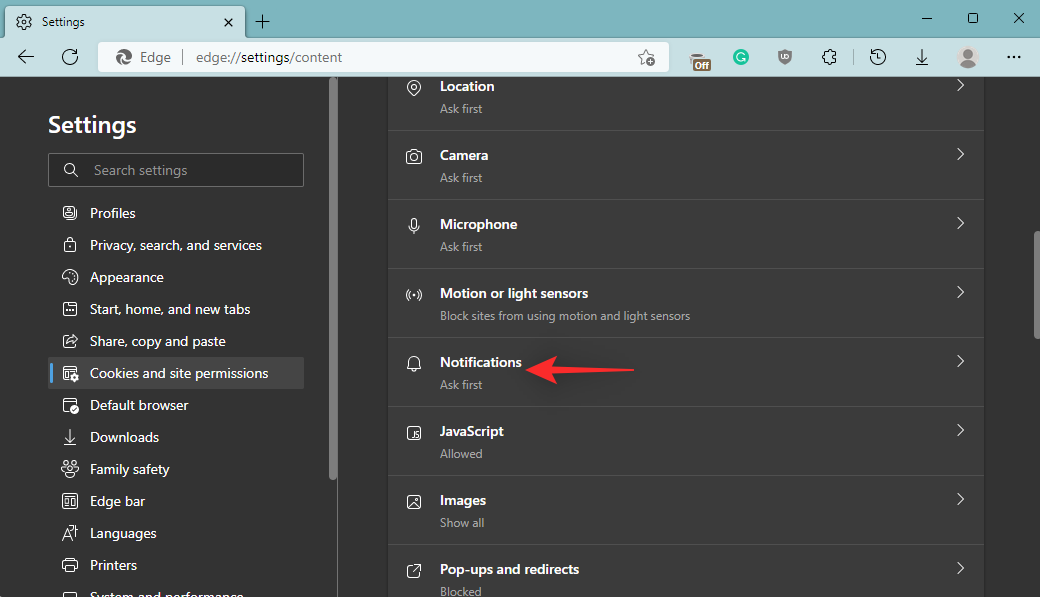Click the Grammarly extension icon
This screenshot has width=1040, height=597.
pos(741,58)
